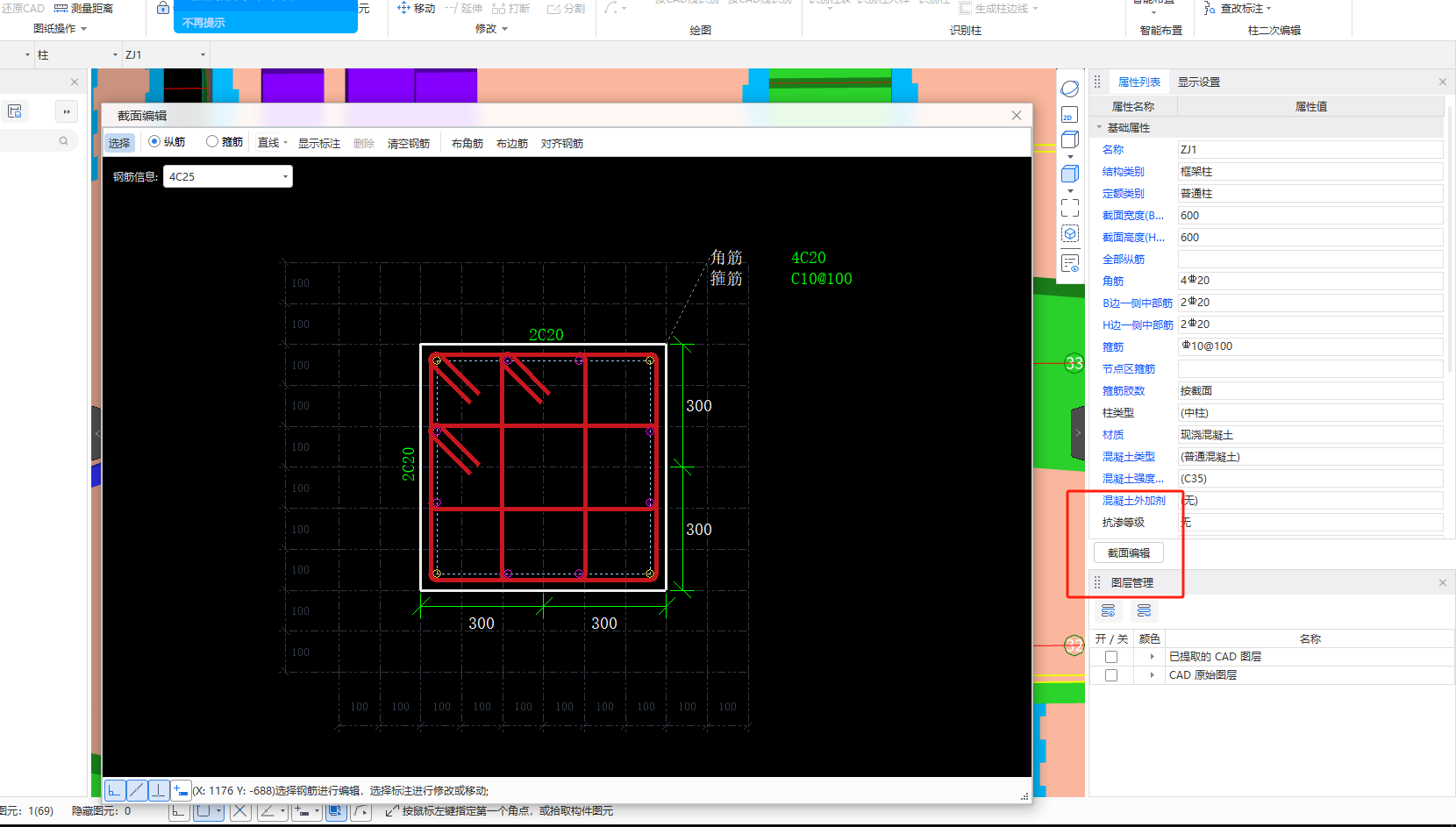
Task: Click the split tool in ribbon
Action: point(566,8)
